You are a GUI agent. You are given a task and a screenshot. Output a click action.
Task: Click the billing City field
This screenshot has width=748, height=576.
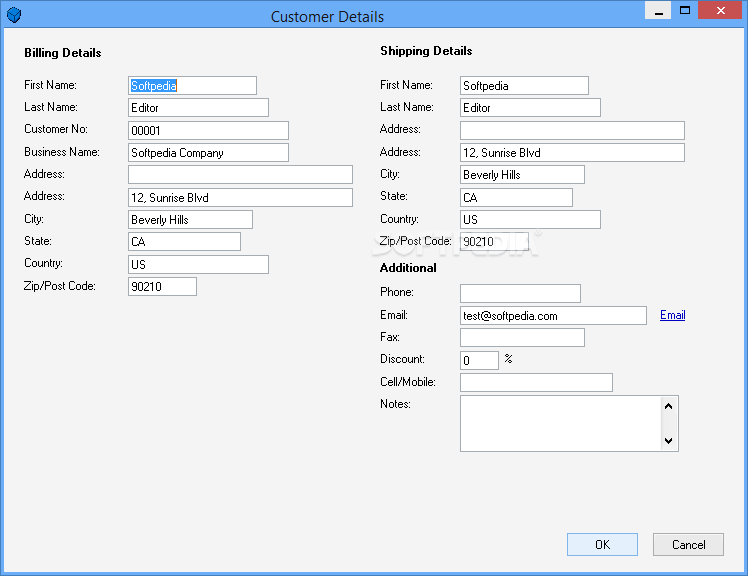click(x=190, y=220)
